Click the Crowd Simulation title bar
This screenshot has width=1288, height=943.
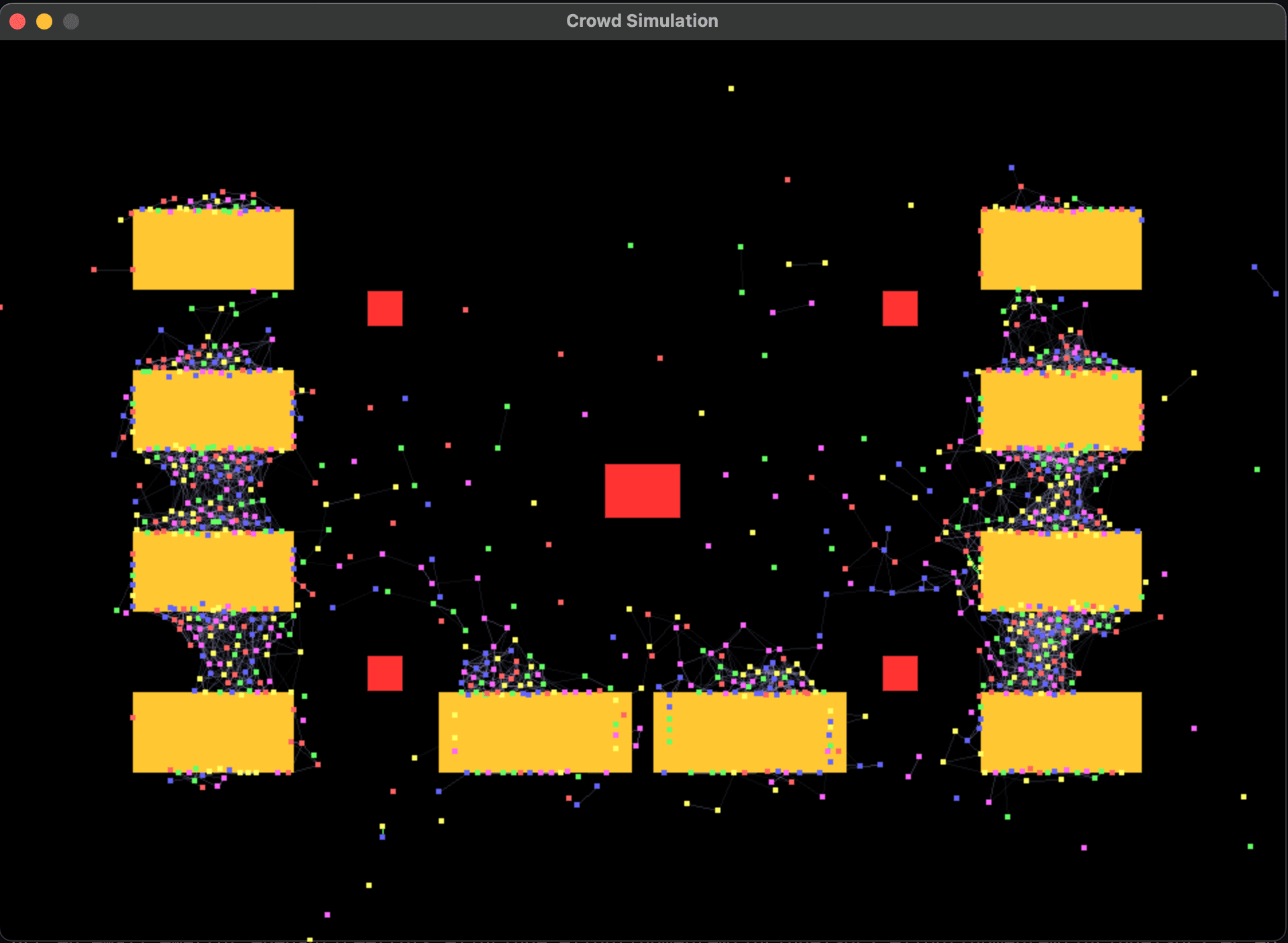(642, 20)
